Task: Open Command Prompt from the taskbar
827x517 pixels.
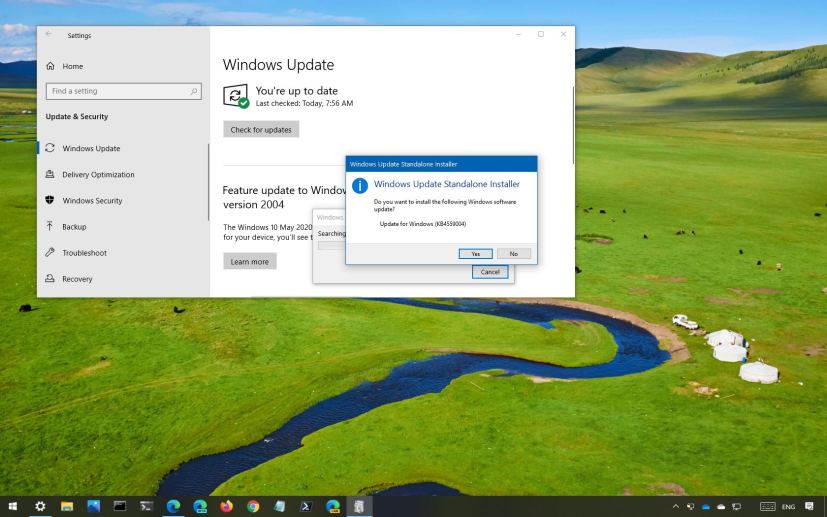Action: (x=120, y=506)
